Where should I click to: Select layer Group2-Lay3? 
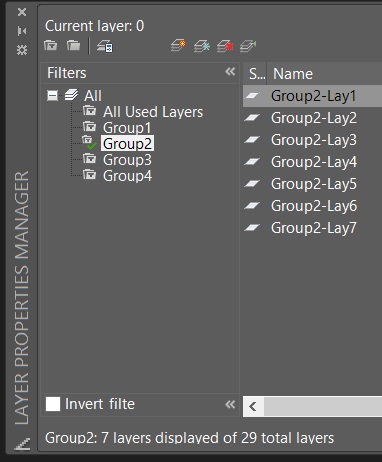coord(314,140)
